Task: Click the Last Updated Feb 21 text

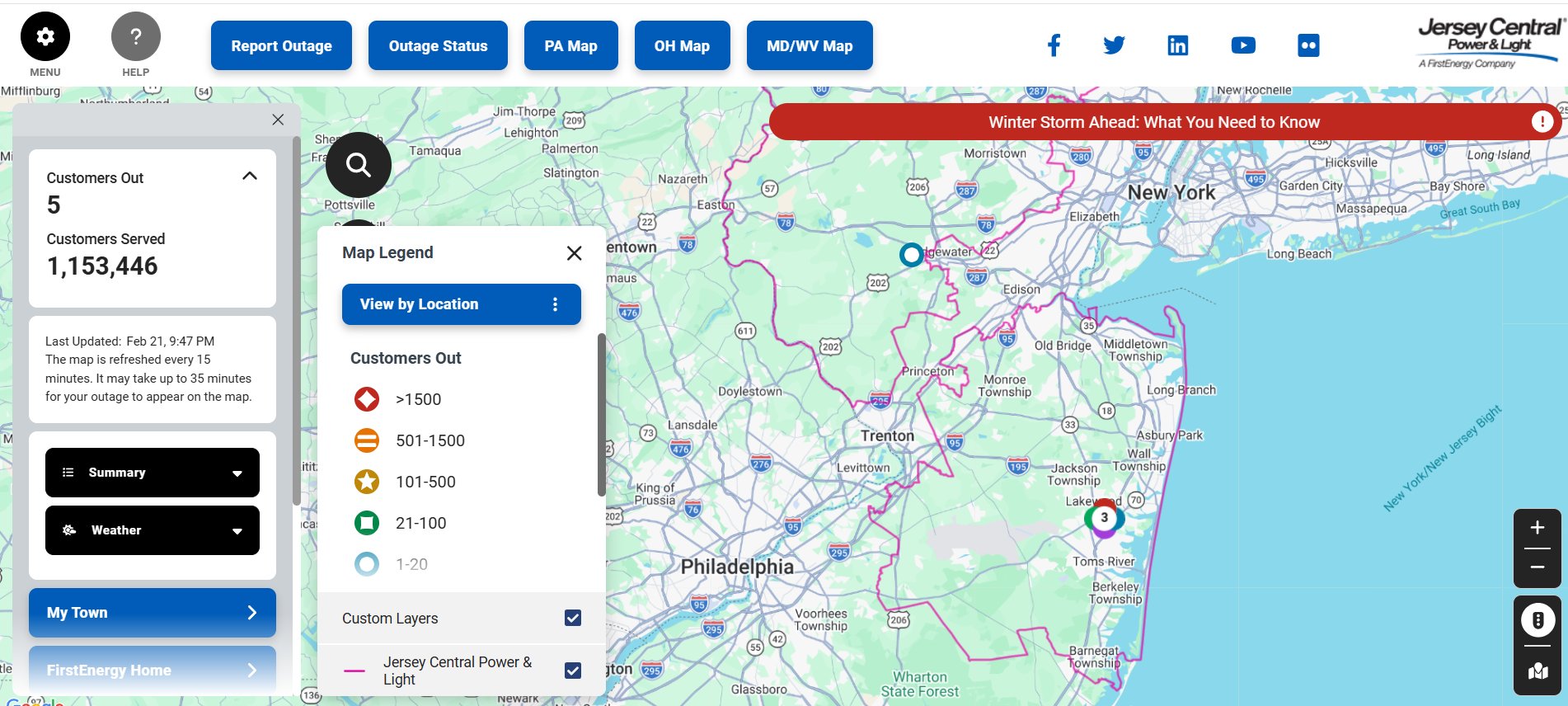Action: pos(129,341)
